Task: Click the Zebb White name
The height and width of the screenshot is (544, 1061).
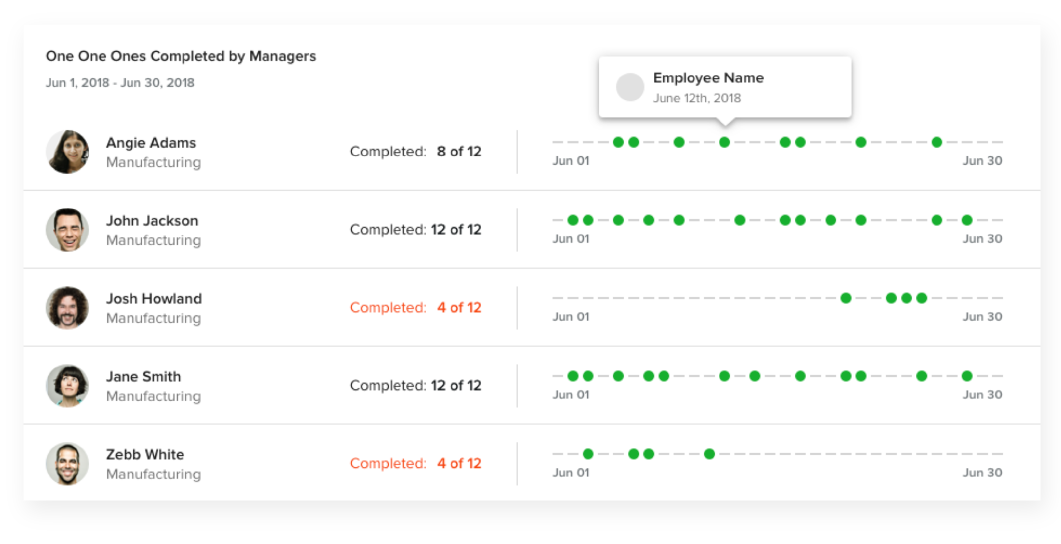Action: tap(145, 455)
